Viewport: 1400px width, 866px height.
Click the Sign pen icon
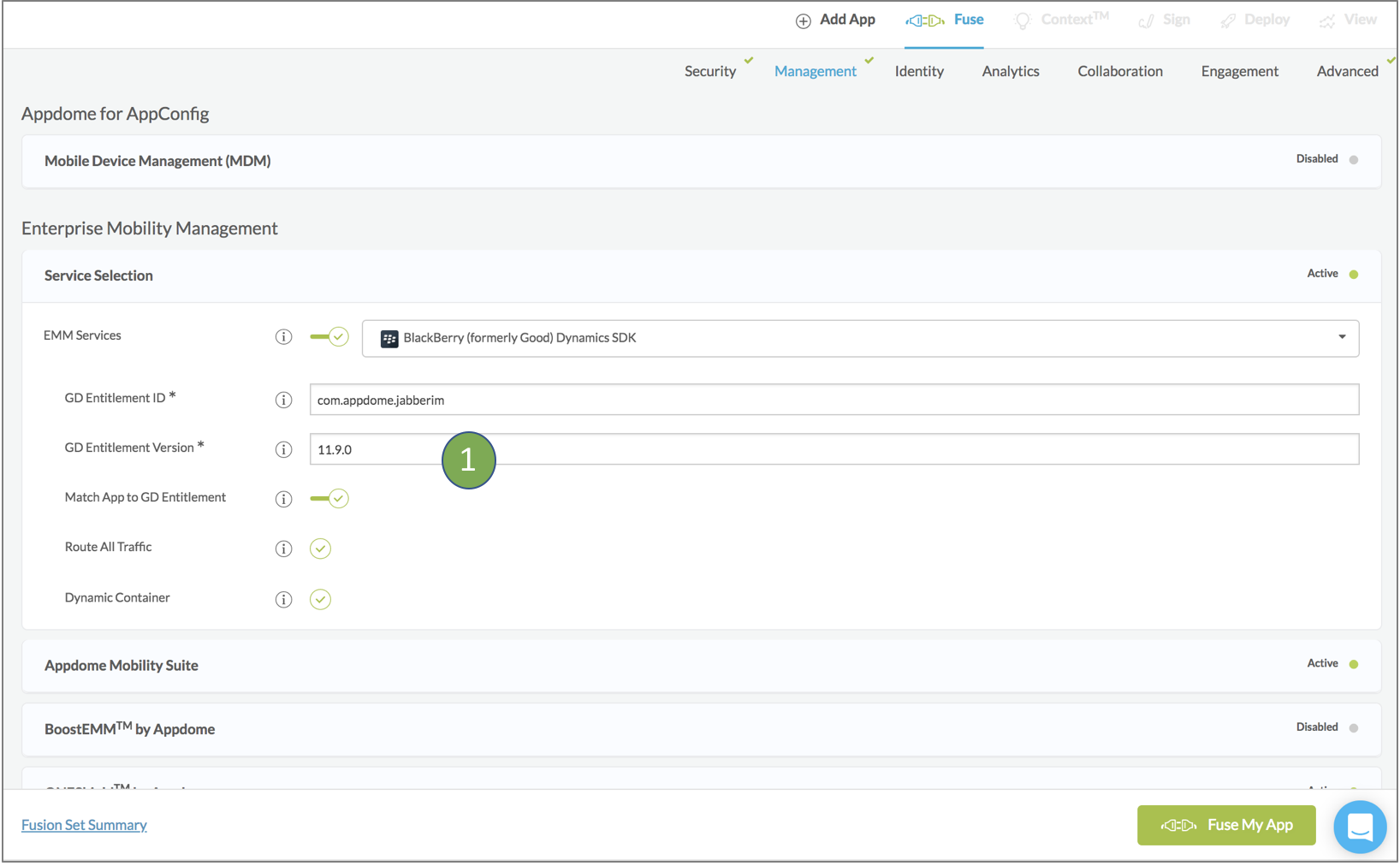point(1146,21)
